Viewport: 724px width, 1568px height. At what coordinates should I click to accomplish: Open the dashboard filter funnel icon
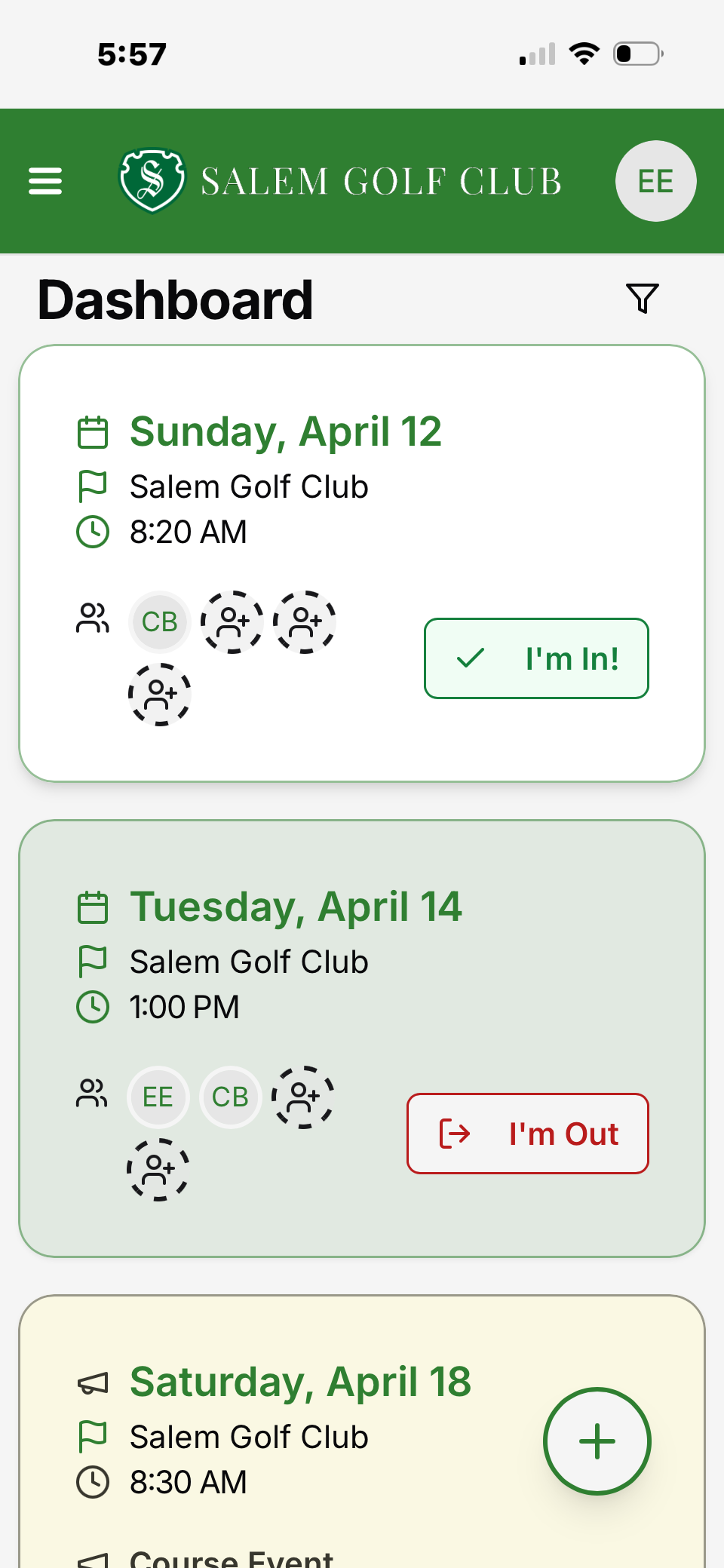pyautogui.click(x=642, y=299)
